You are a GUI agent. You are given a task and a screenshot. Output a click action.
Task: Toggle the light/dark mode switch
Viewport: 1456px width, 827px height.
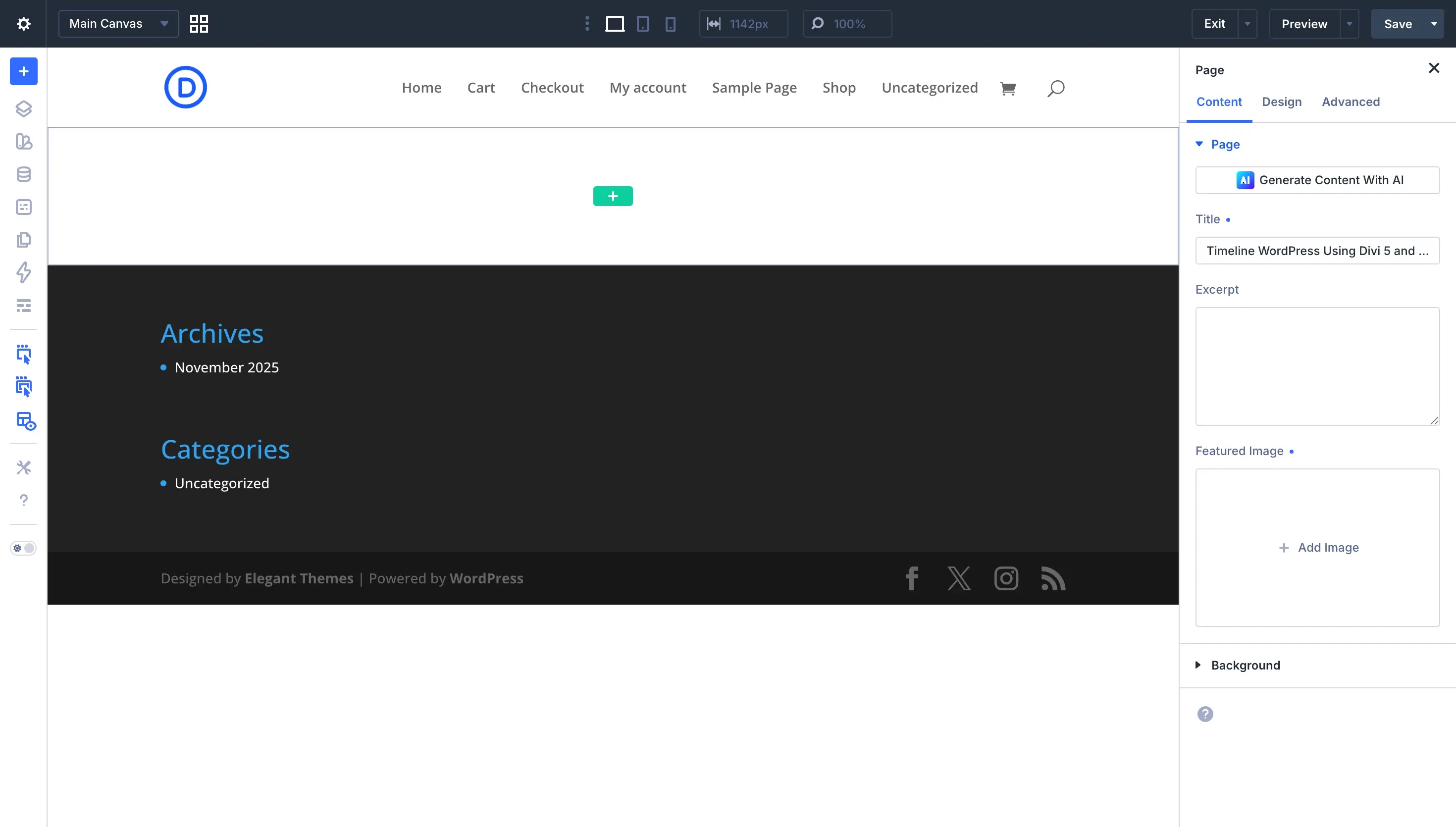tap(23, 548)
